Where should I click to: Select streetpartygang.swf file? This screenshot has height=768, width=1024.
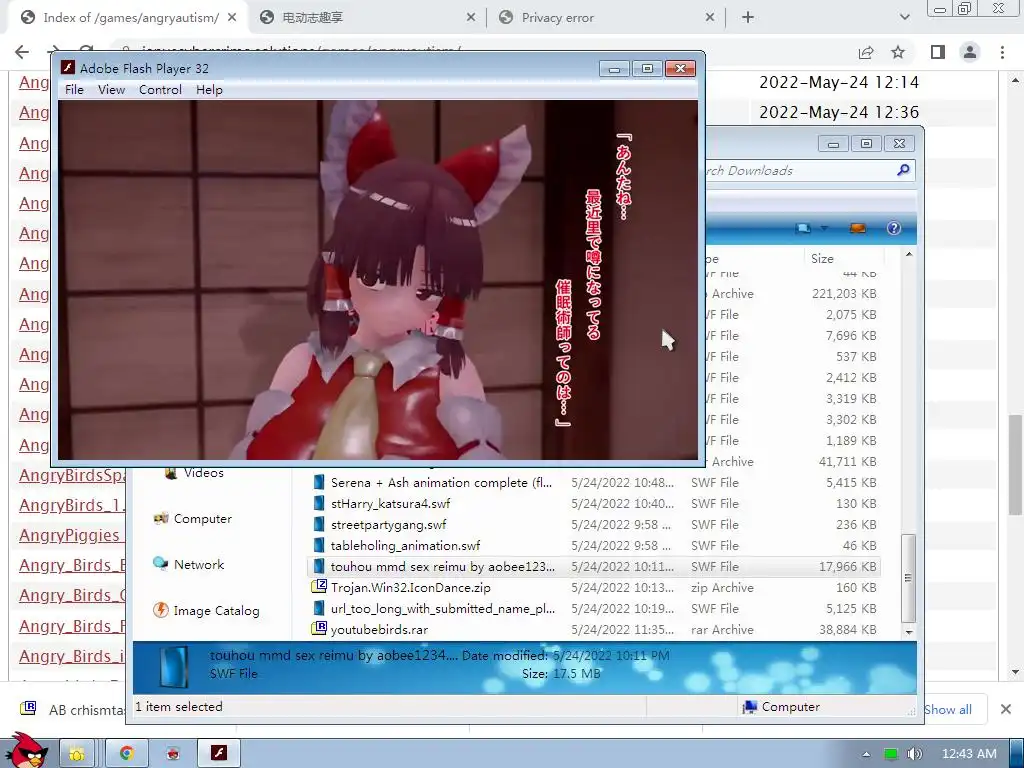point(389,524)
